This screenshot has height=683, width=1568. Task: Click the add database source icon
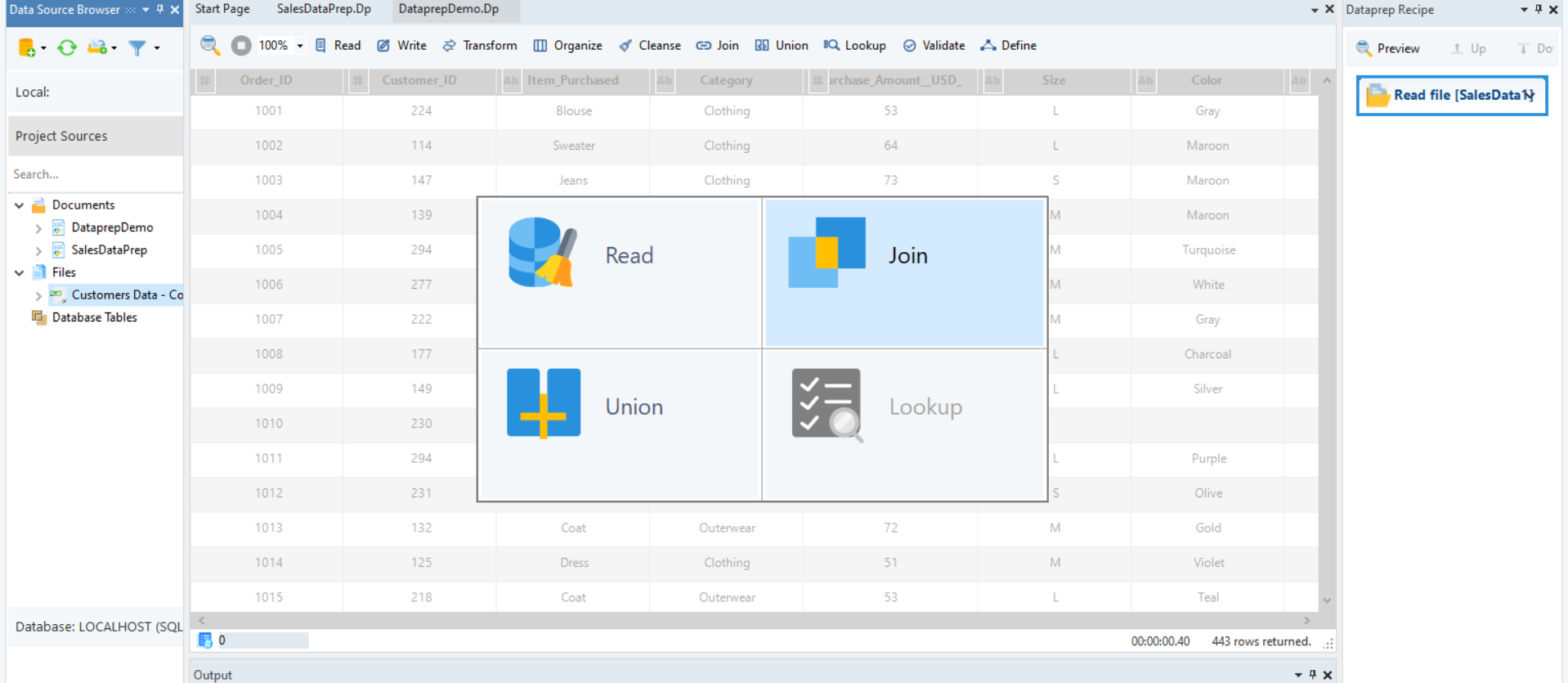click(27, 48)
